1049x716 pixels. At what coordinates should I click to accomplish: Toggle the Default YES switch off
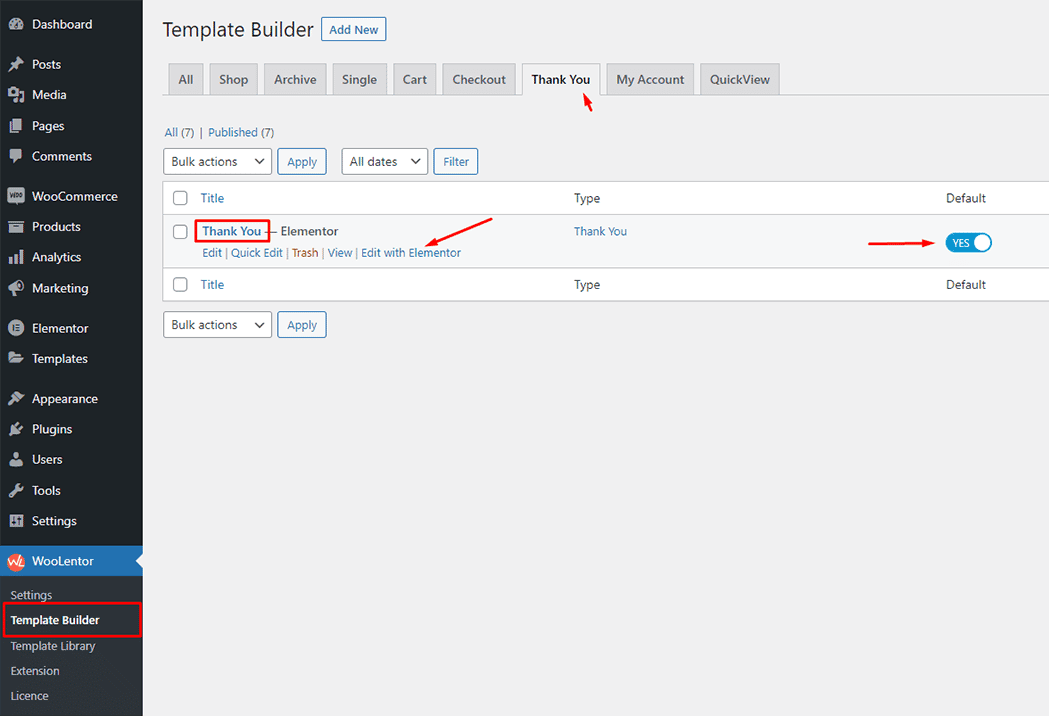968,243
